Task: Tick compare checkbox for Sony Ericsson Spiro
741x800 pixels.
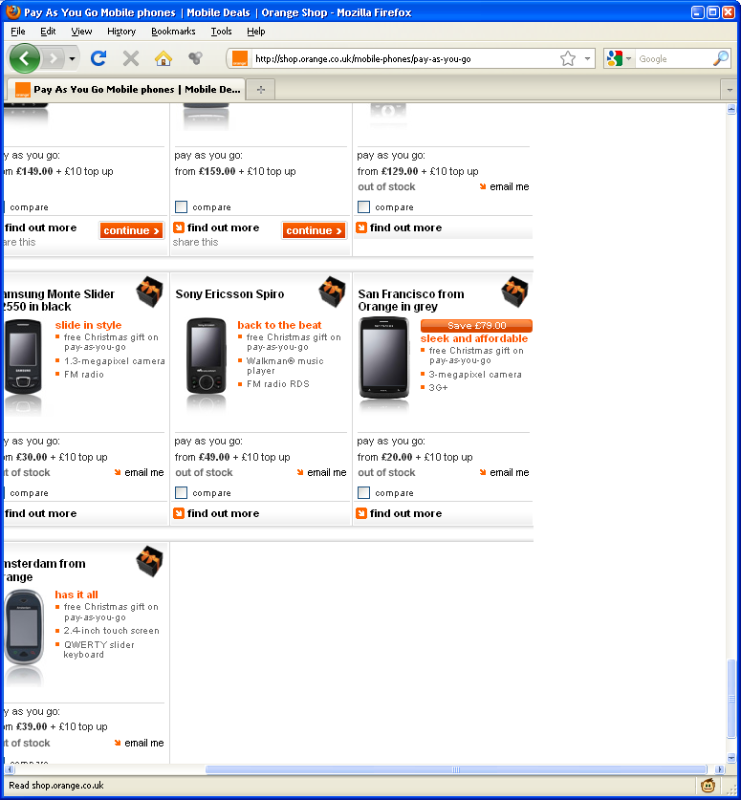Action: (x=181, y=492)
